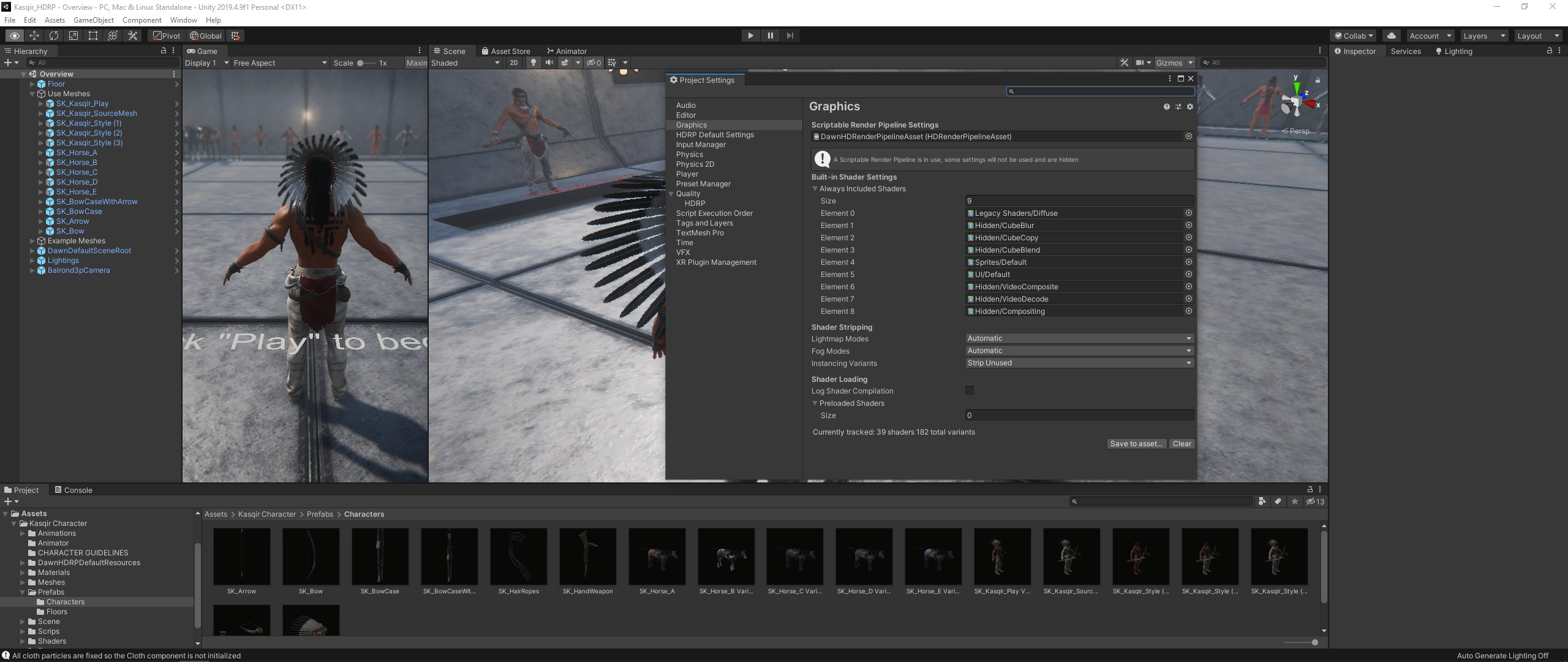Open the Layout dropdown
This screenshot has width=1568, height=662.
point(1538,36)
